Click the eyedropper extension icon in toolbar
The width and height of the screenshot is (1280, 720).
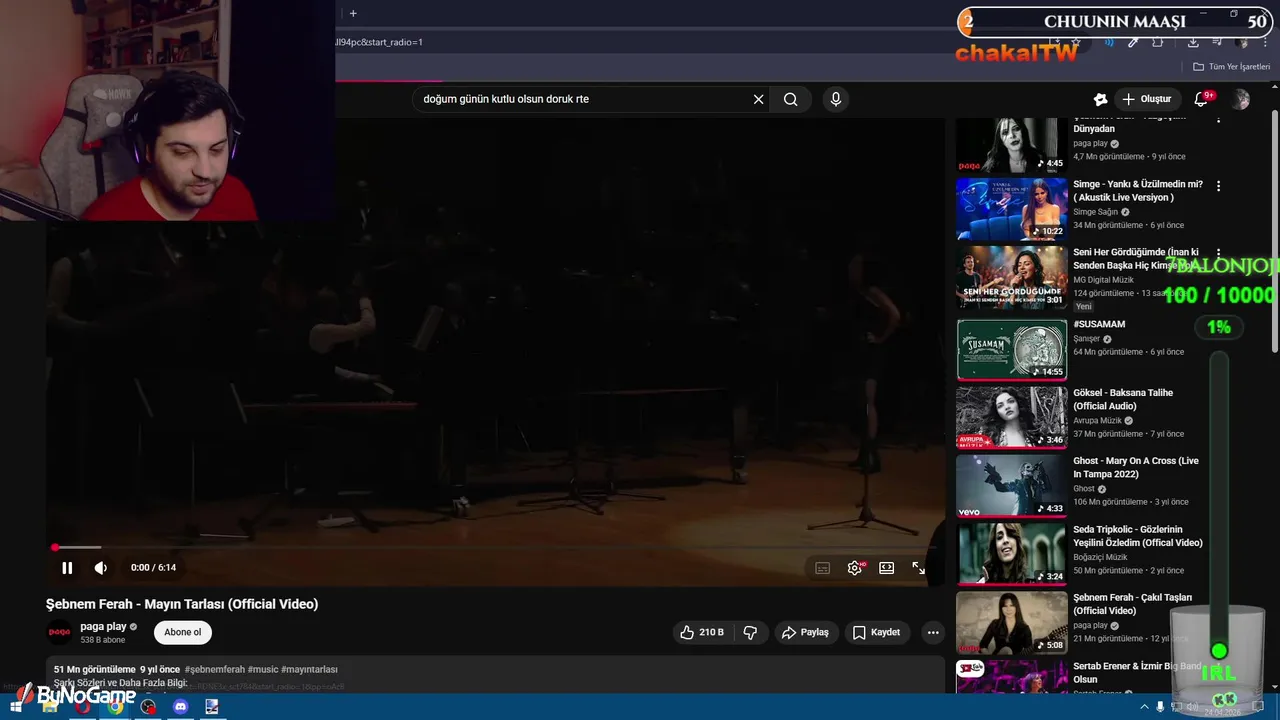[x=1133, y=42]
